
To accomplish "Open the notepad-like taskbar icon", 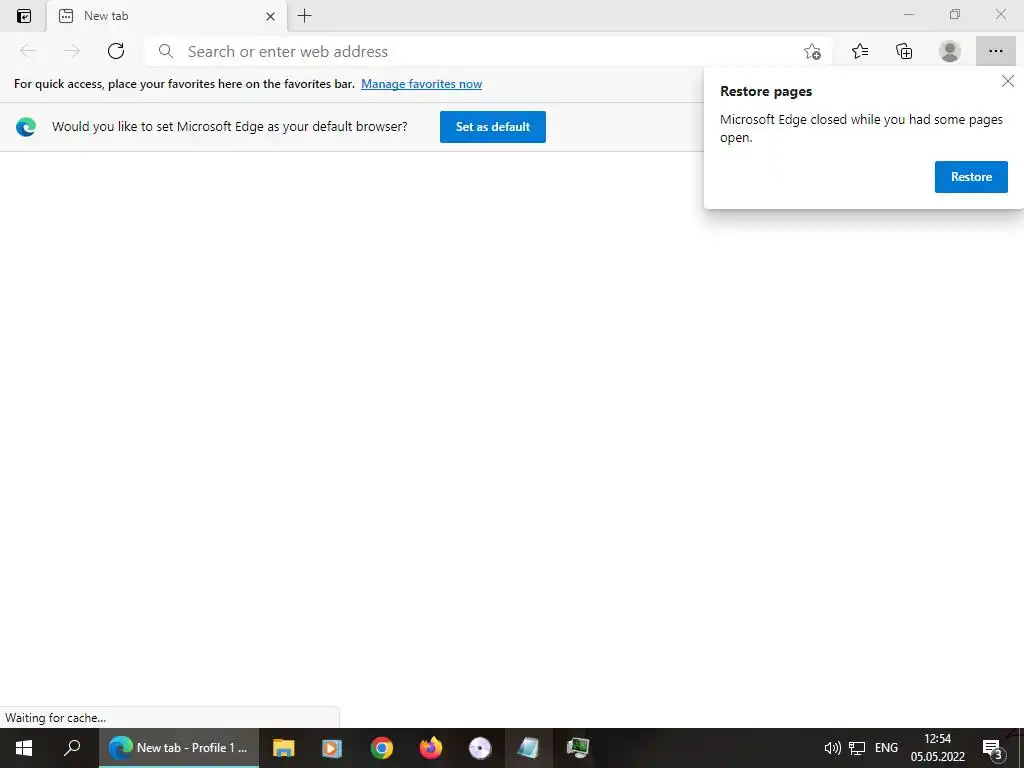I will [528, 748].
